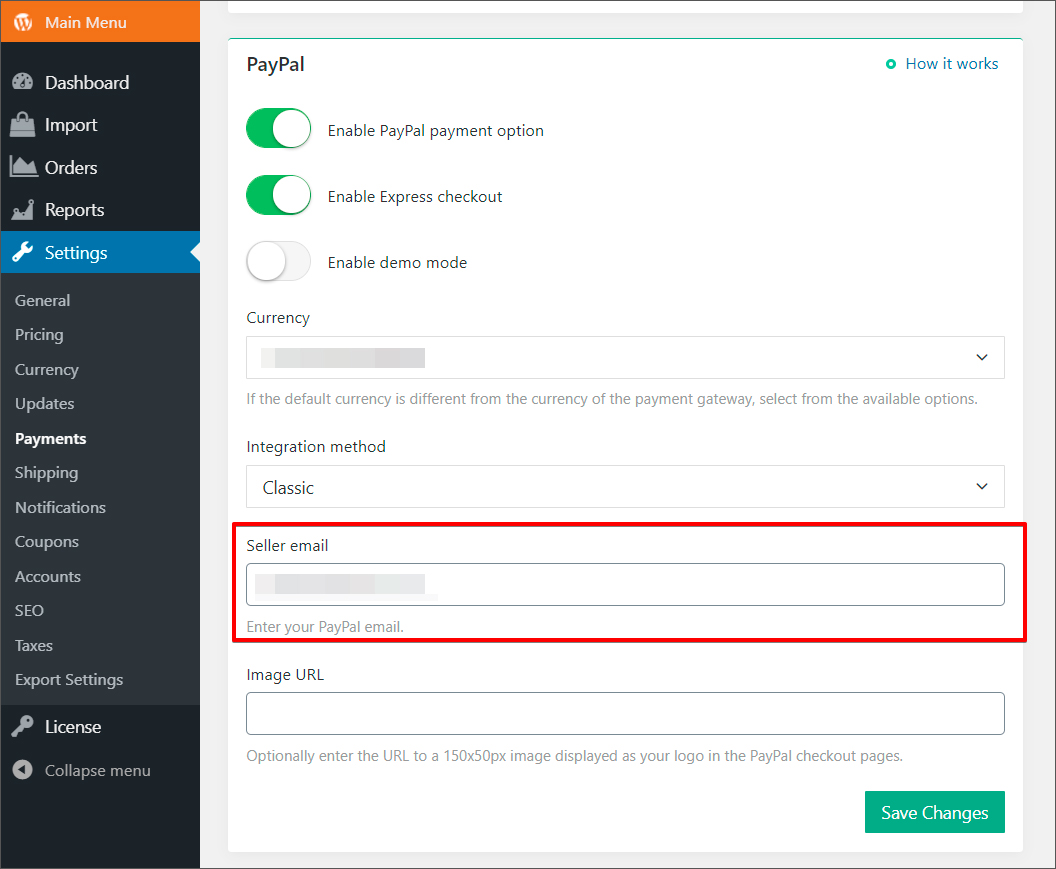Click the Dashboard gauge icon
The image size is (1056, 869).
[23, 82]
